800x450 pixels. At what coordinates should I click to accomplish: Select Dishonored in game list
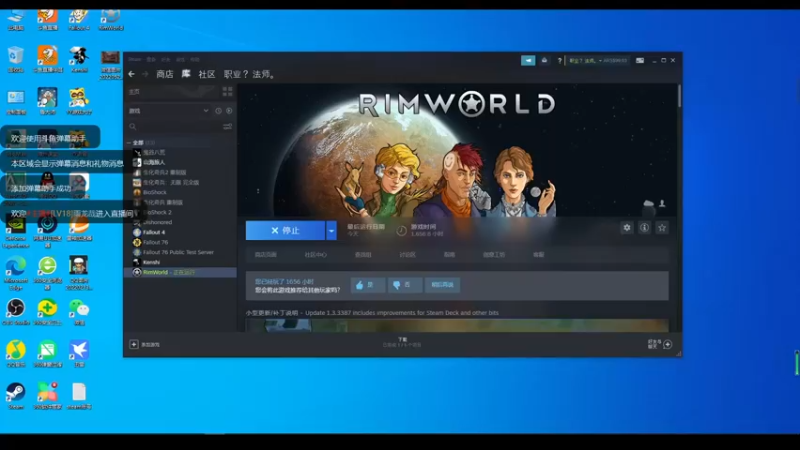click(158, 222)
